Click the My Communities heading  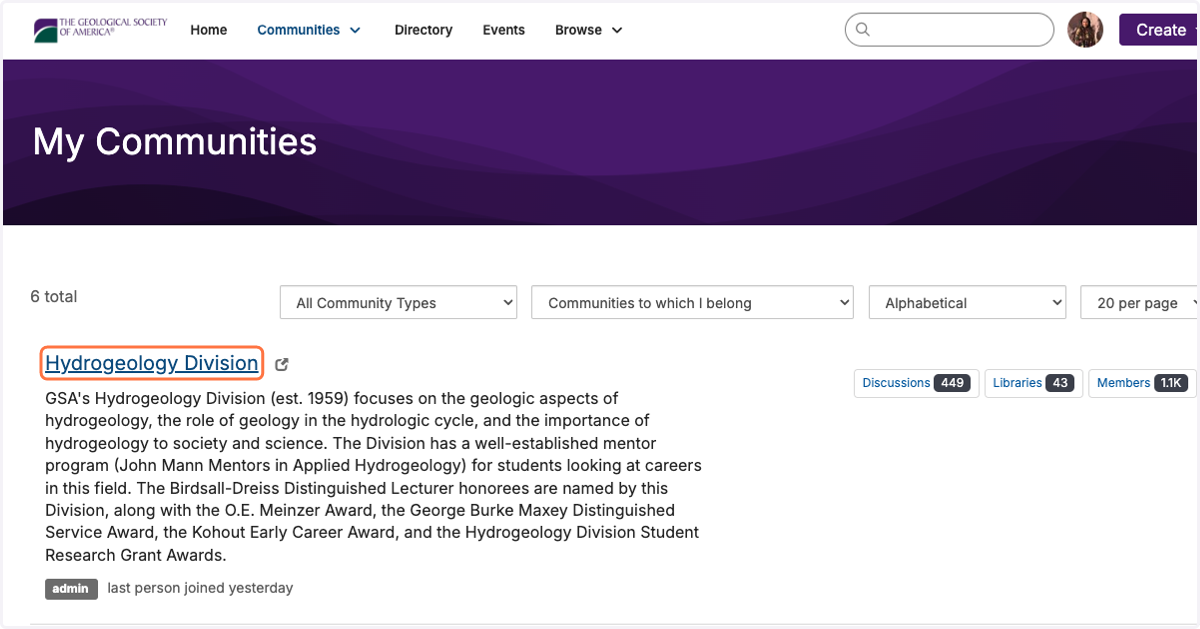[175, 142]
